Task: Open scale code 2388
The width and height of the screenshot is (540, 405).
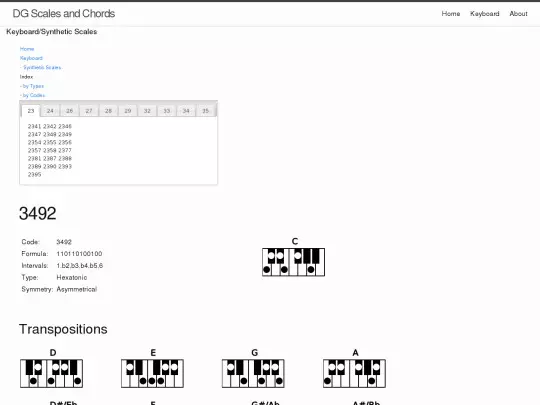Action: [65, 158]
